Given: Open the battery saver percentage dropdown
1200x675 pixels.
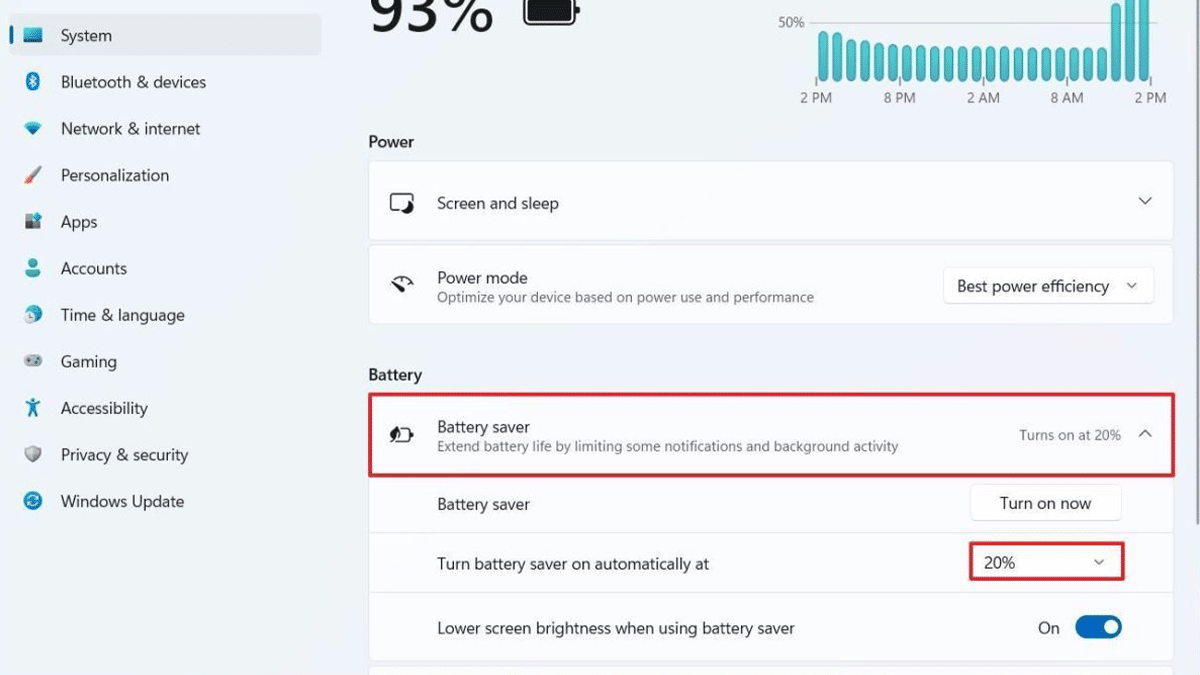Looking at the screenshot, I should [1046, 562].
